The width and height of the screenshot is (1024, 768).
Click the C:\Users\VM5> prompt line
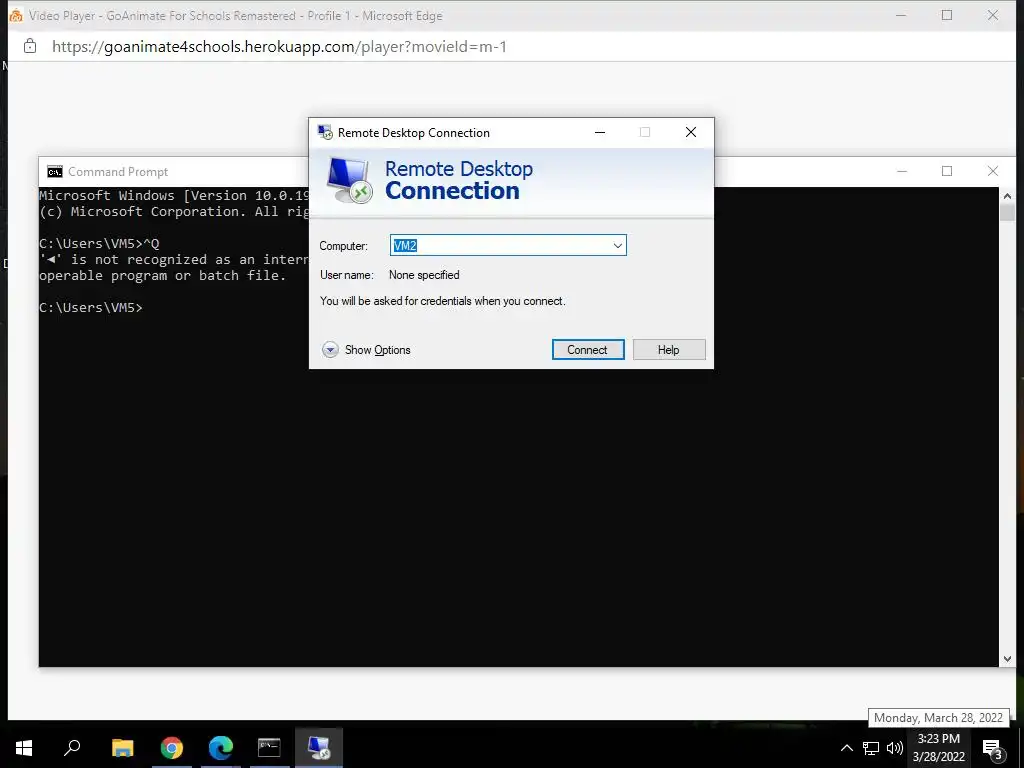(x=91, y=308)
